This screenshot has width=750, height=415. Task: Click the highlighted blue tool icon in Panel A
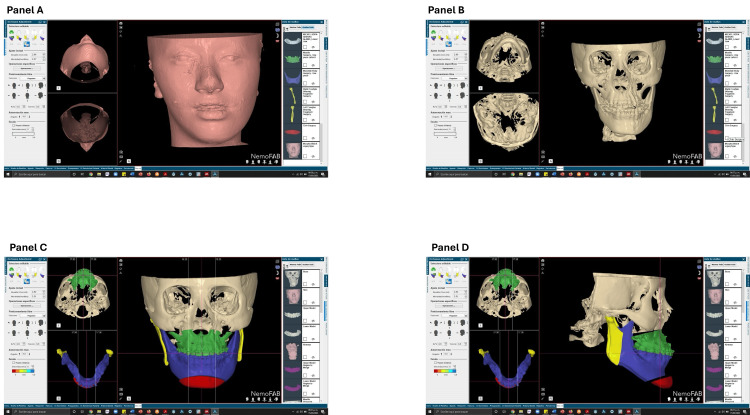(27, 44)
